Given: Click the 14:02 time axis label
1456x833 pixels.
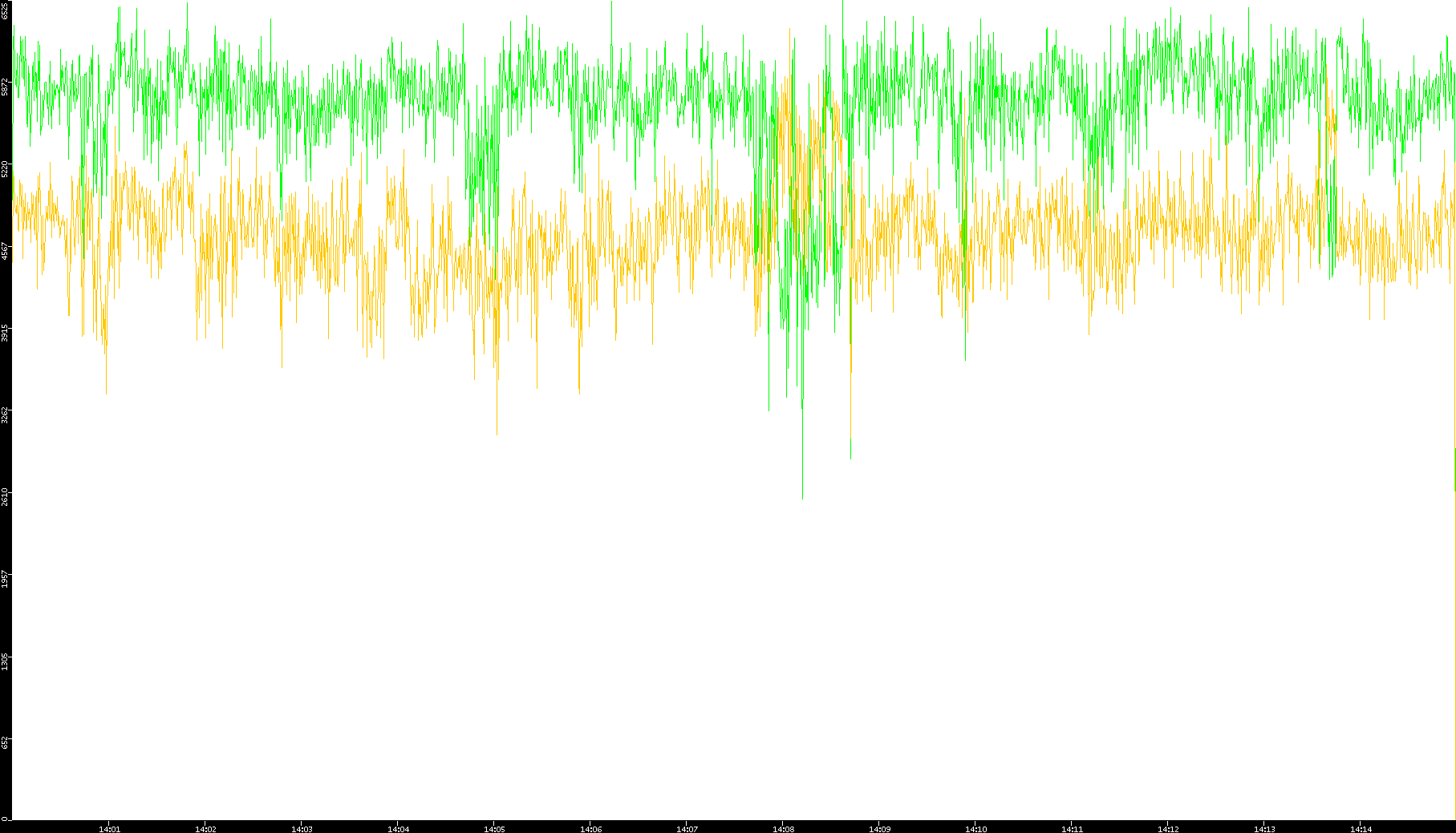Looking at the screenshot, I should [x=205, y=829].
